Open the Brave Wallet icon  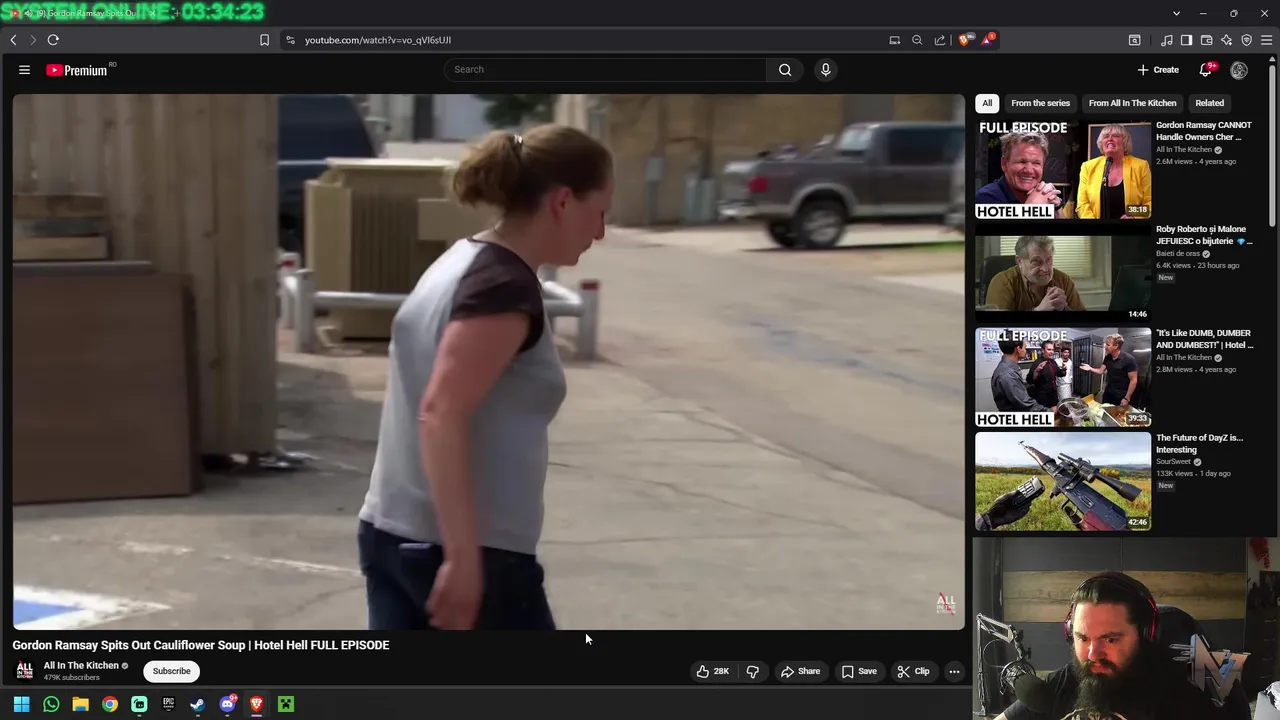point(1206,40)
